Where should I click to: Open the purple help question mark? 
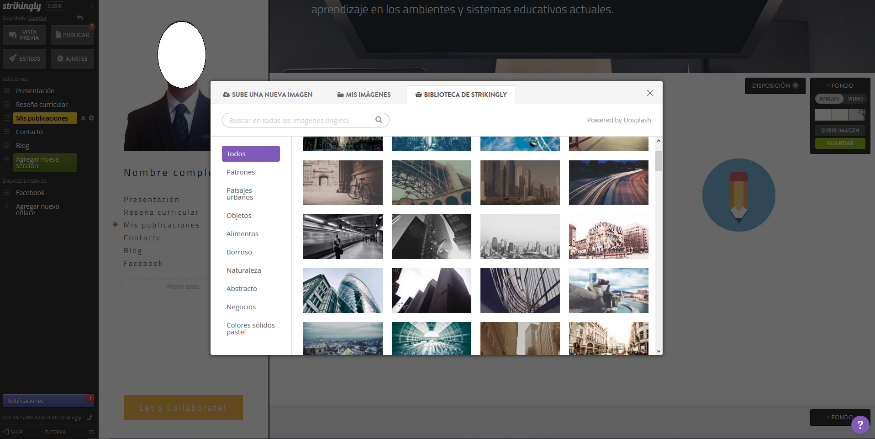pyautogui.click(x=861, y=425)
